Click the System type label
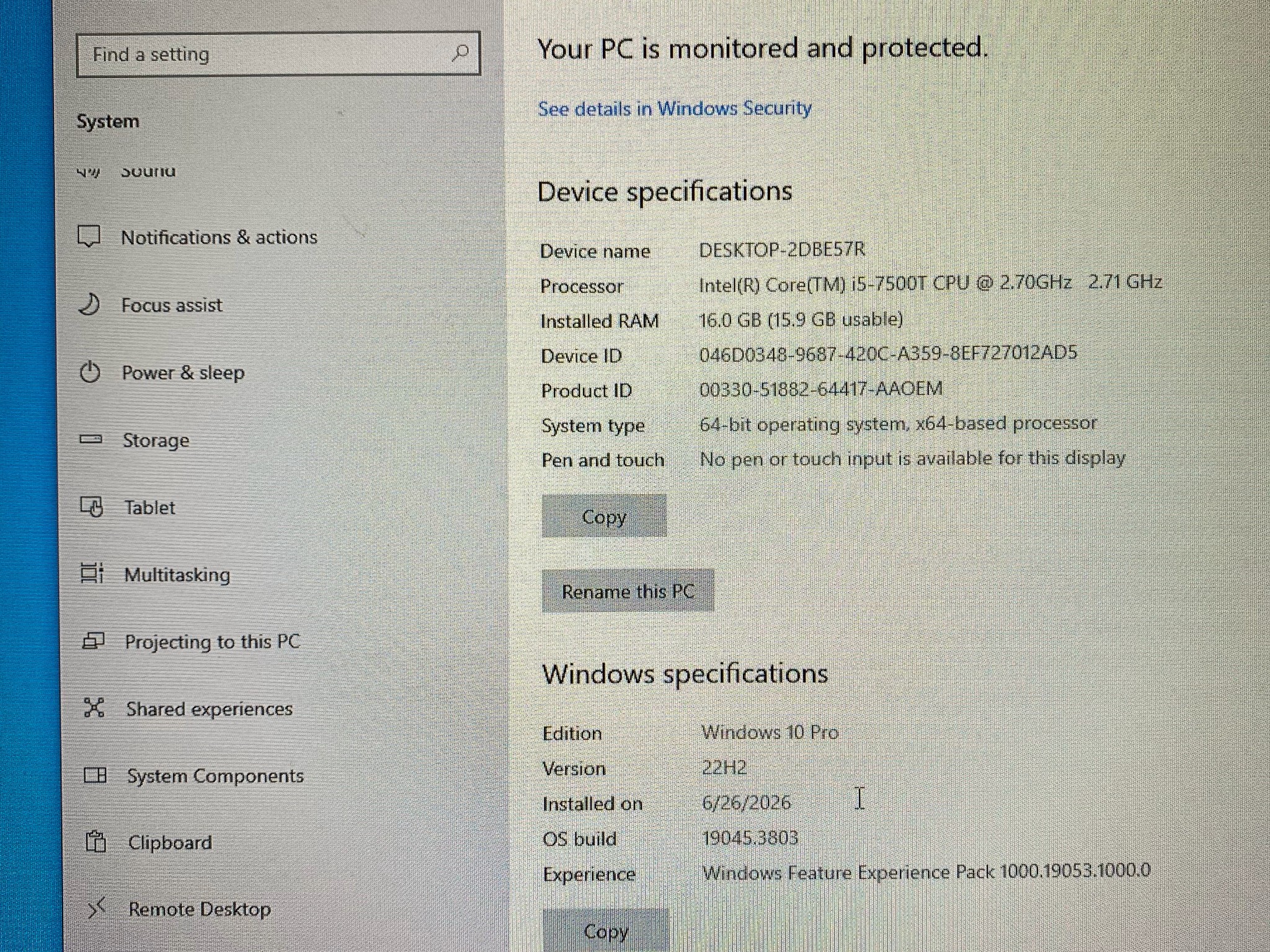1270x952 pixels. point(593,426)
